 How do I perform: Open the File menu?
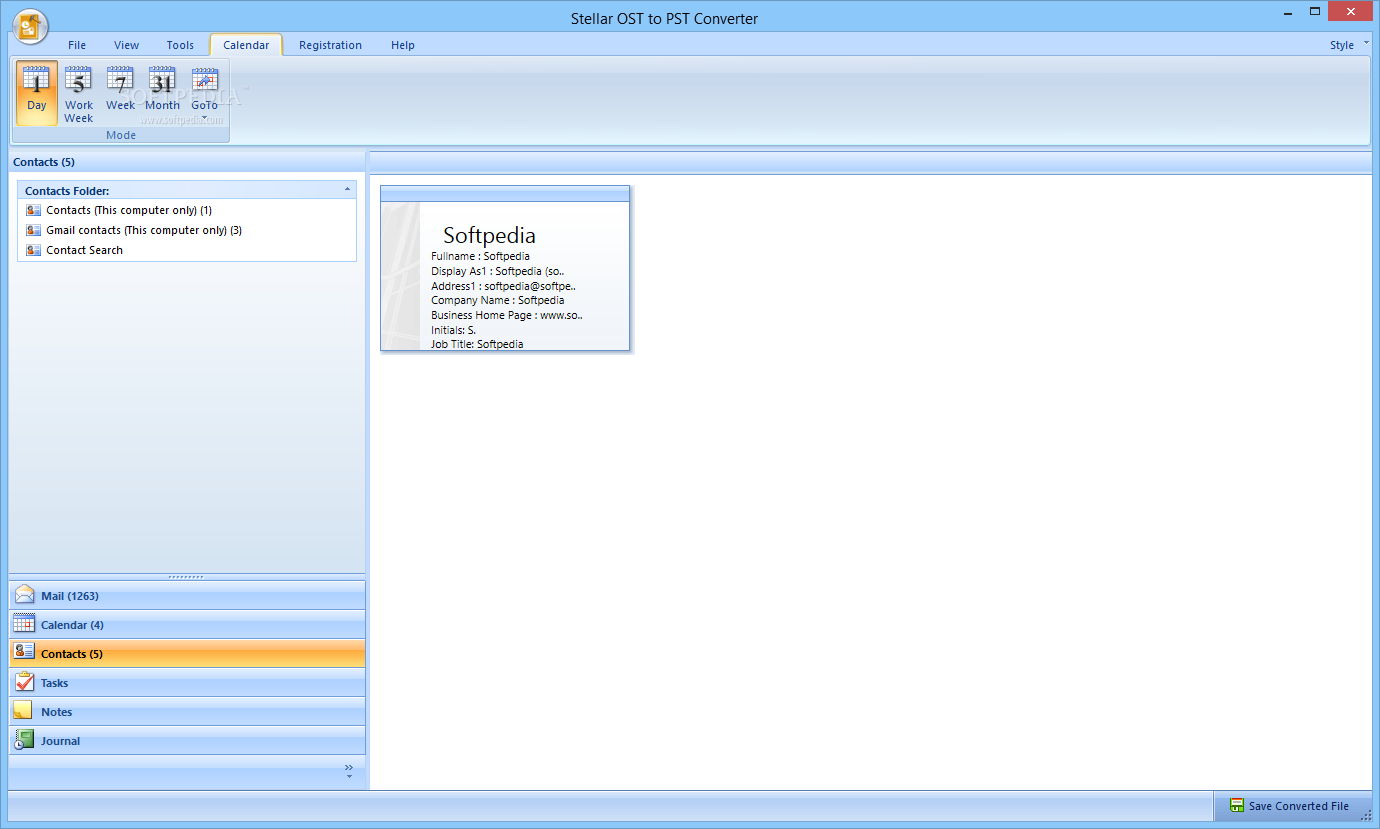pos(77,45)
